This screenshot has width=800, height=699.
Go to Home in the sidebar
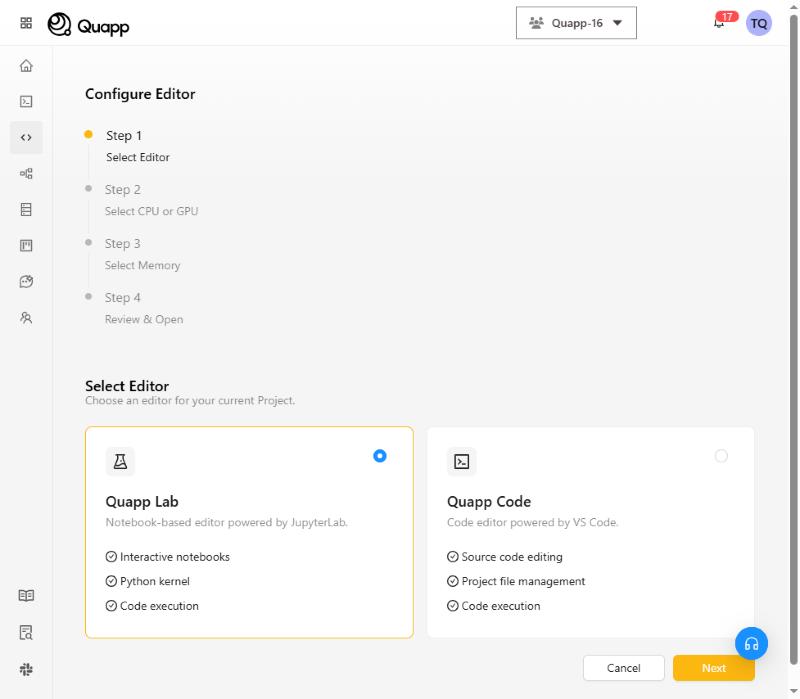point(26,66)
